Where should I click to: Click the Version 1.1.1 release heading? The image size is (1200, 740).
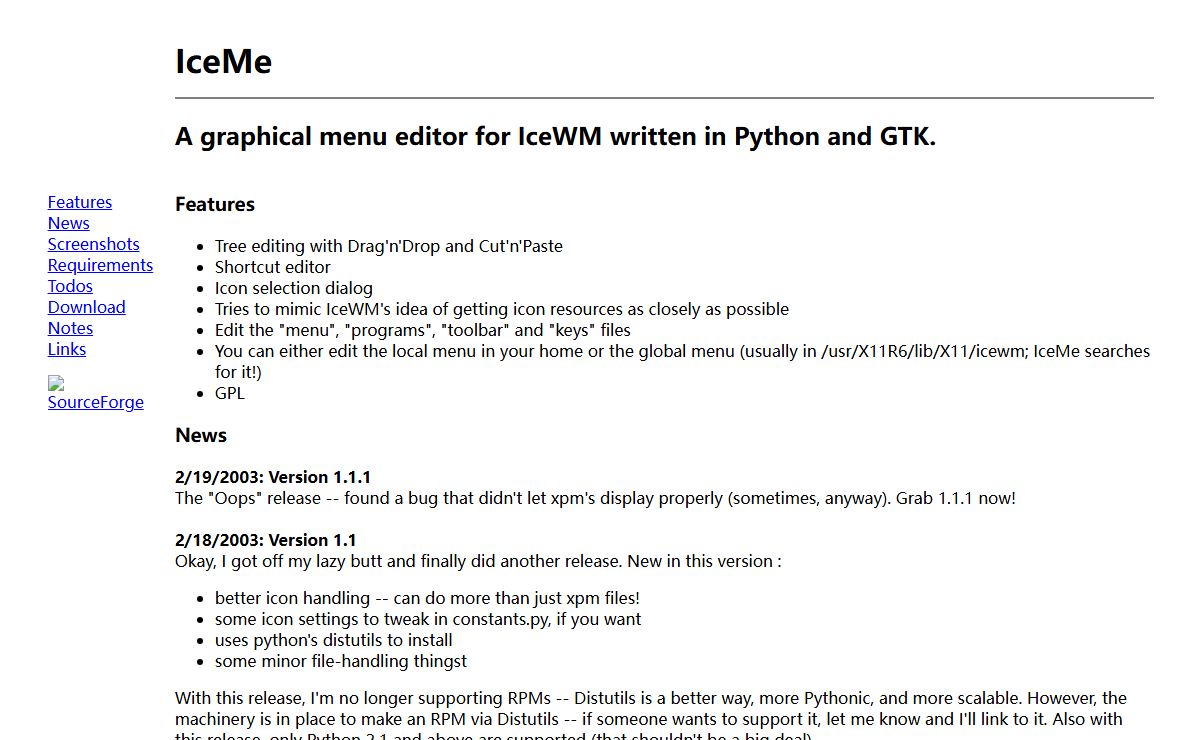click(x=273, y=477)
